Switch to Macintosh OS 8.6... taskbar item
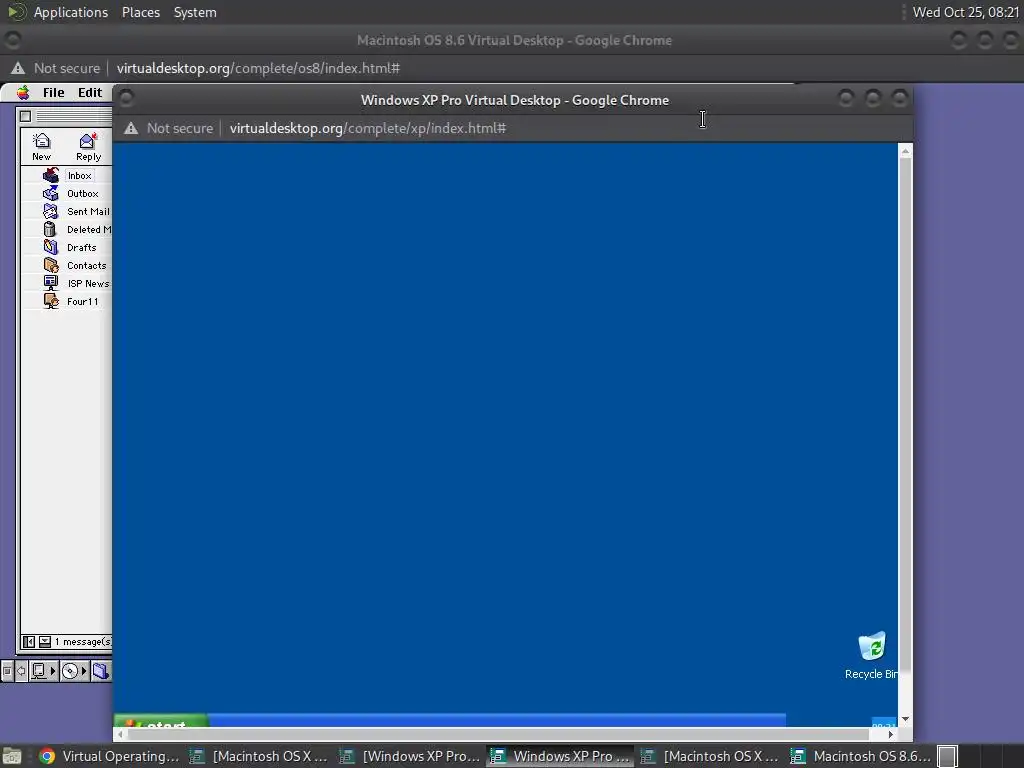 click(x=861, y=756)
